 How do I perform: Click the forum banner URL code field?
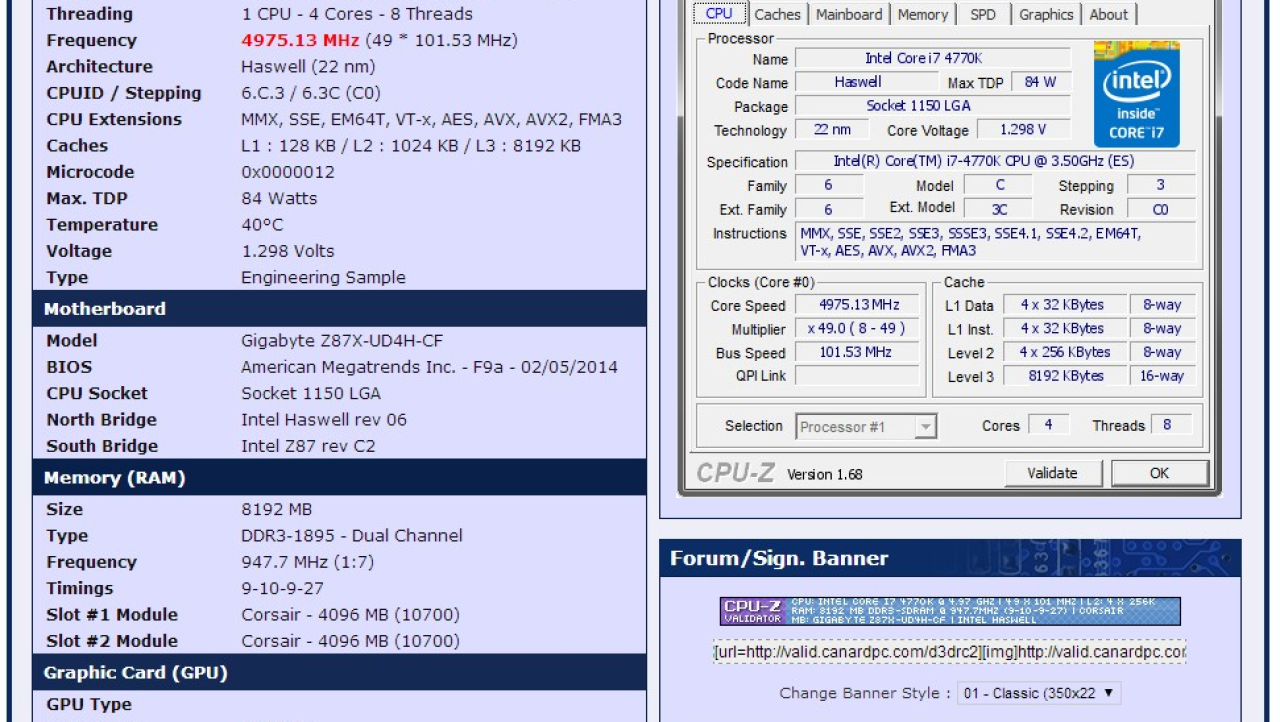[950, 652]
